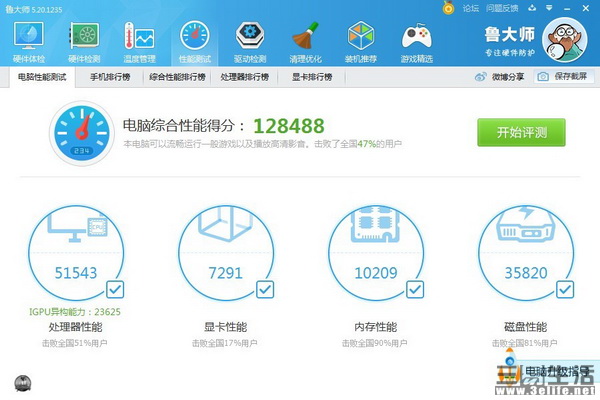Uncheck the 显卡性能 test checkbox
600x400 pixels.
[265, 289]
